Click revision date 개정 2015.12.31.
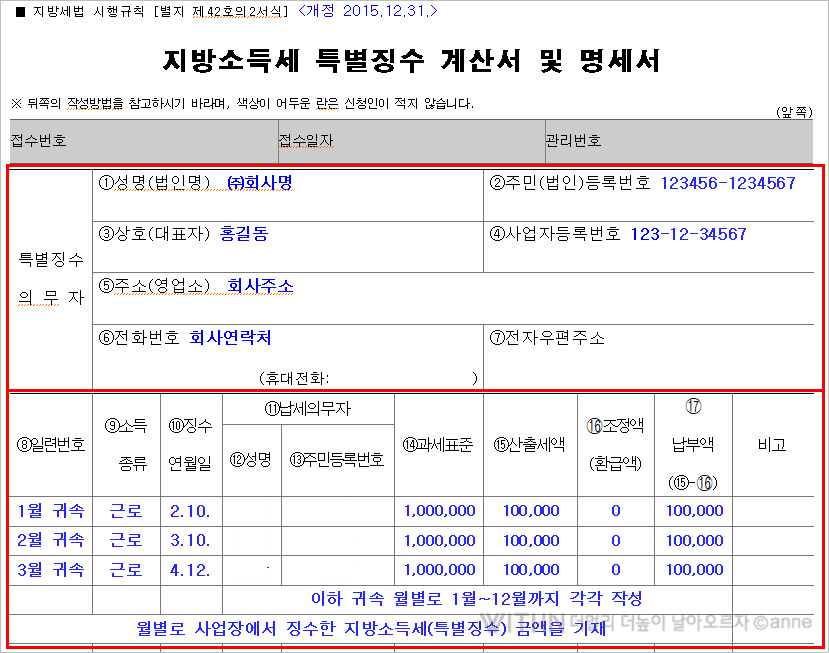Viewport: 829px width, 653px height. point(368,11)
